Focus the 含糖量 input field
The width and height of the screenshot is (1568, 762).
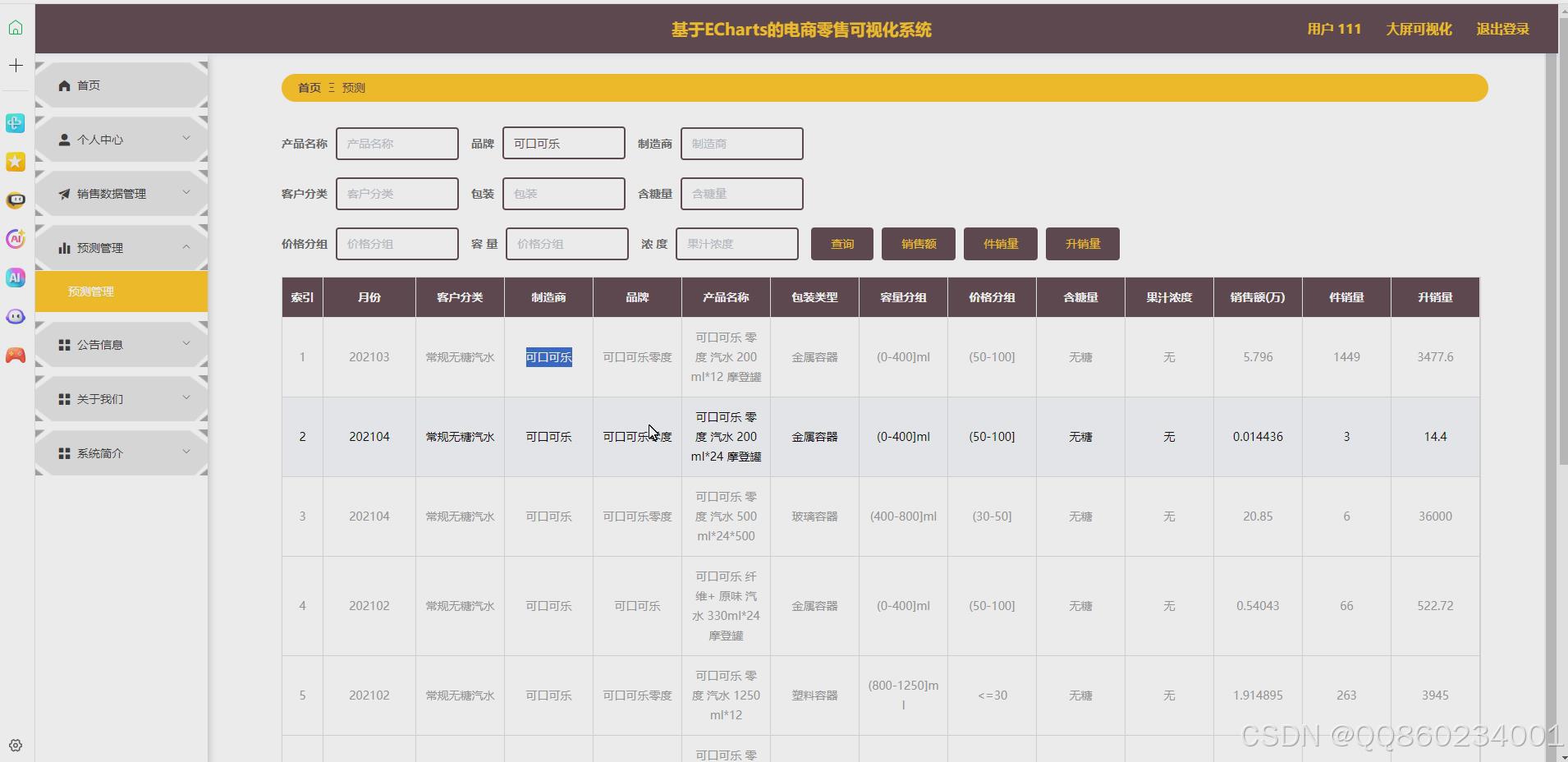click(x=742, y=194)
